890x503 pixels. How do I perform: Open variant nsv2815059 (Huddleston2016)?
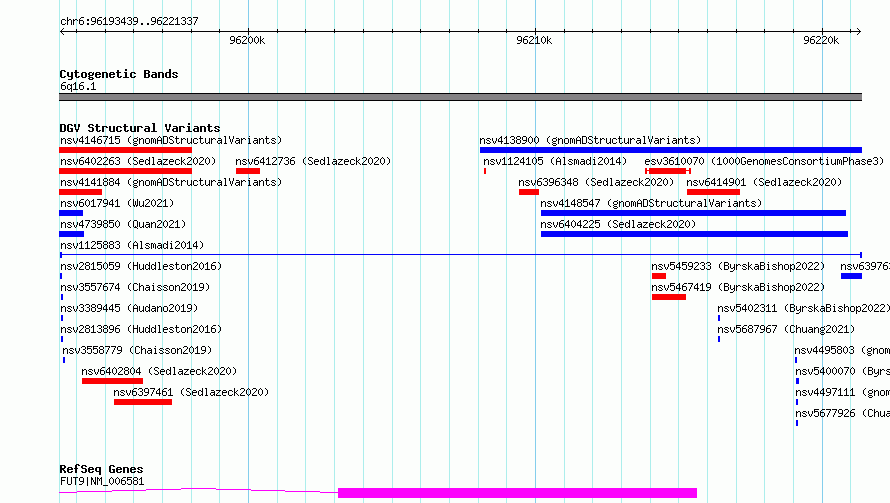pos(141,266)
